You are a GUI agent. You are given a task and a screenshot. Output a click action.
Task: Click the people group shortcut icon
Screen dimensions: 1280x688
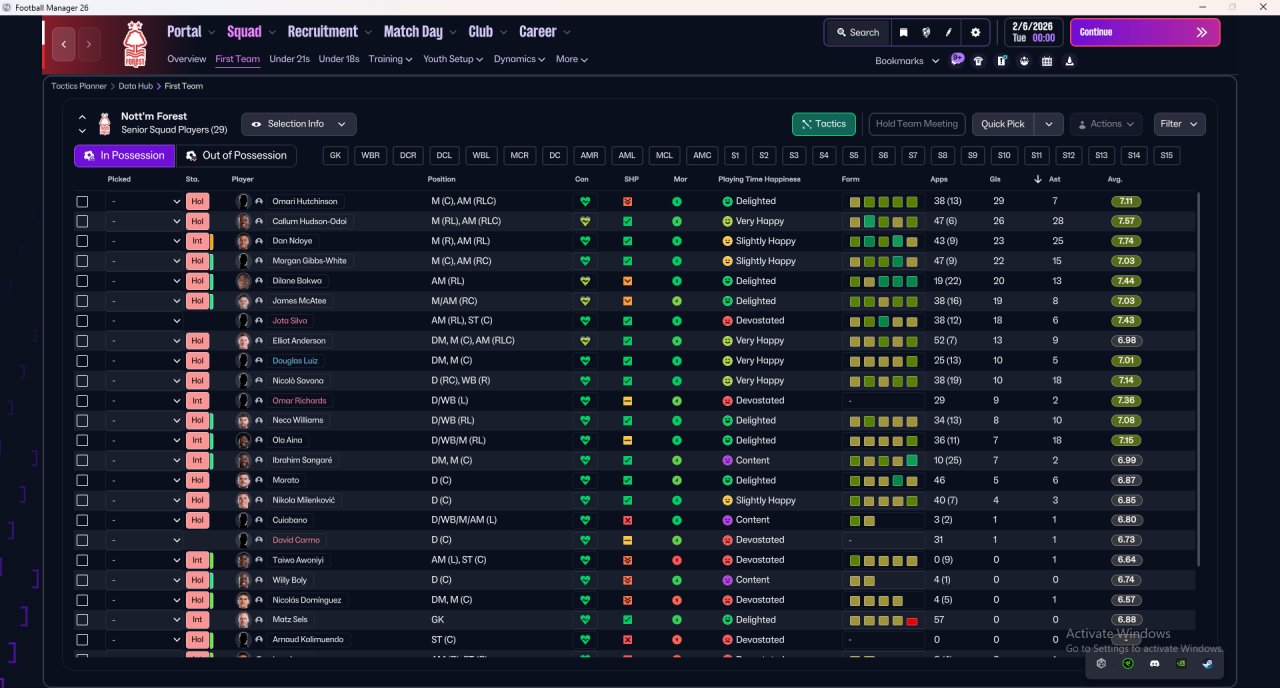[x=1024, y=61]
